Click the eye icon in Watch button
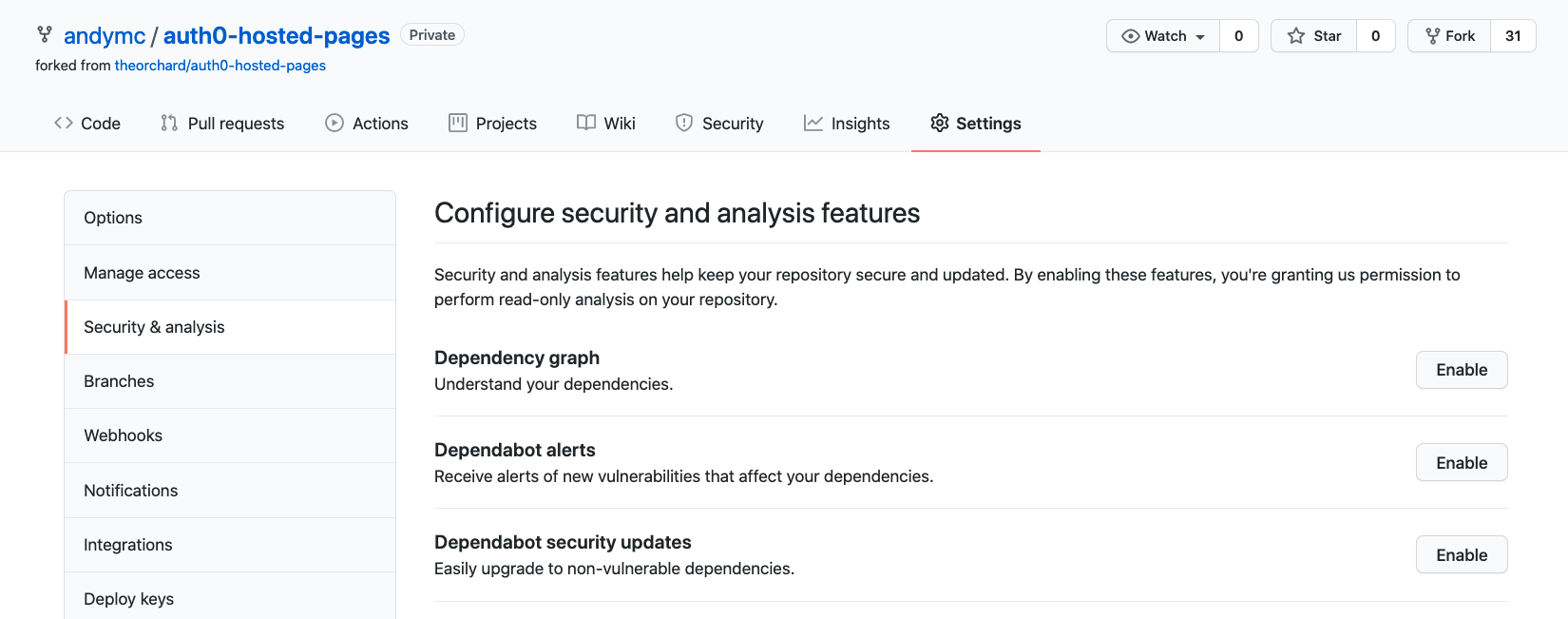The image size is (1568, 619). point(1130,36)
